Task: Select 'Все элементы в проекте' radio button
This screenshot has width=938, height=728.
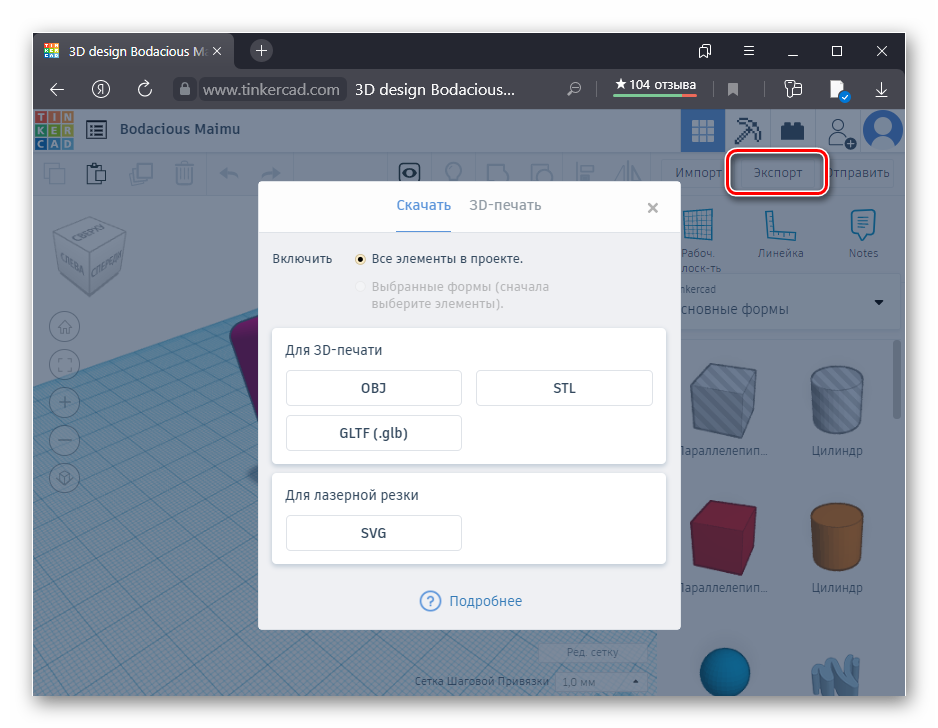Action: point(360,259)
